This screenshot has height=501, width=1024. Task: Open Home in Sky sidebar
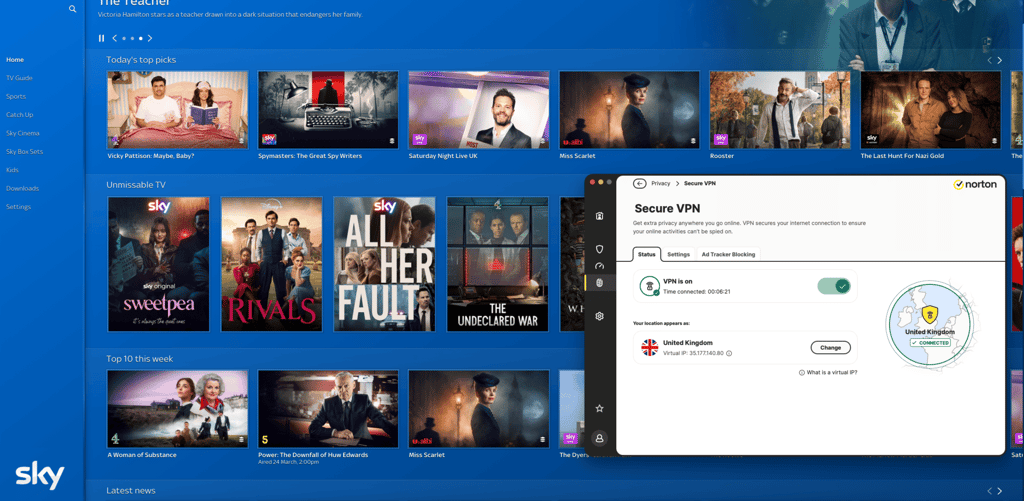tap(15, 59)
